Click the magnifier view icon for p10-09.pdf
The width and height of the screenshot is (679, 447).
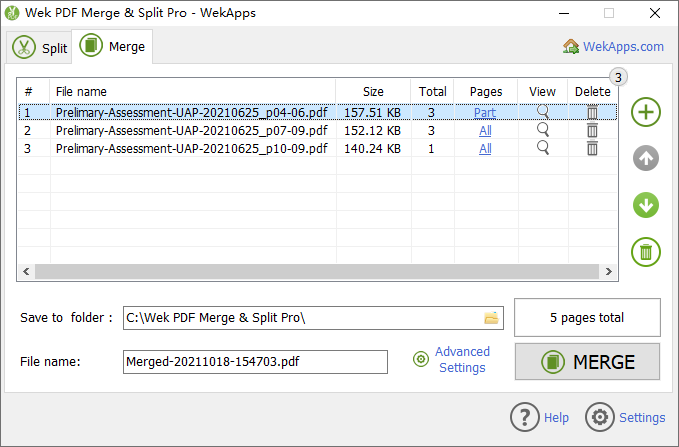click(543, 148)
